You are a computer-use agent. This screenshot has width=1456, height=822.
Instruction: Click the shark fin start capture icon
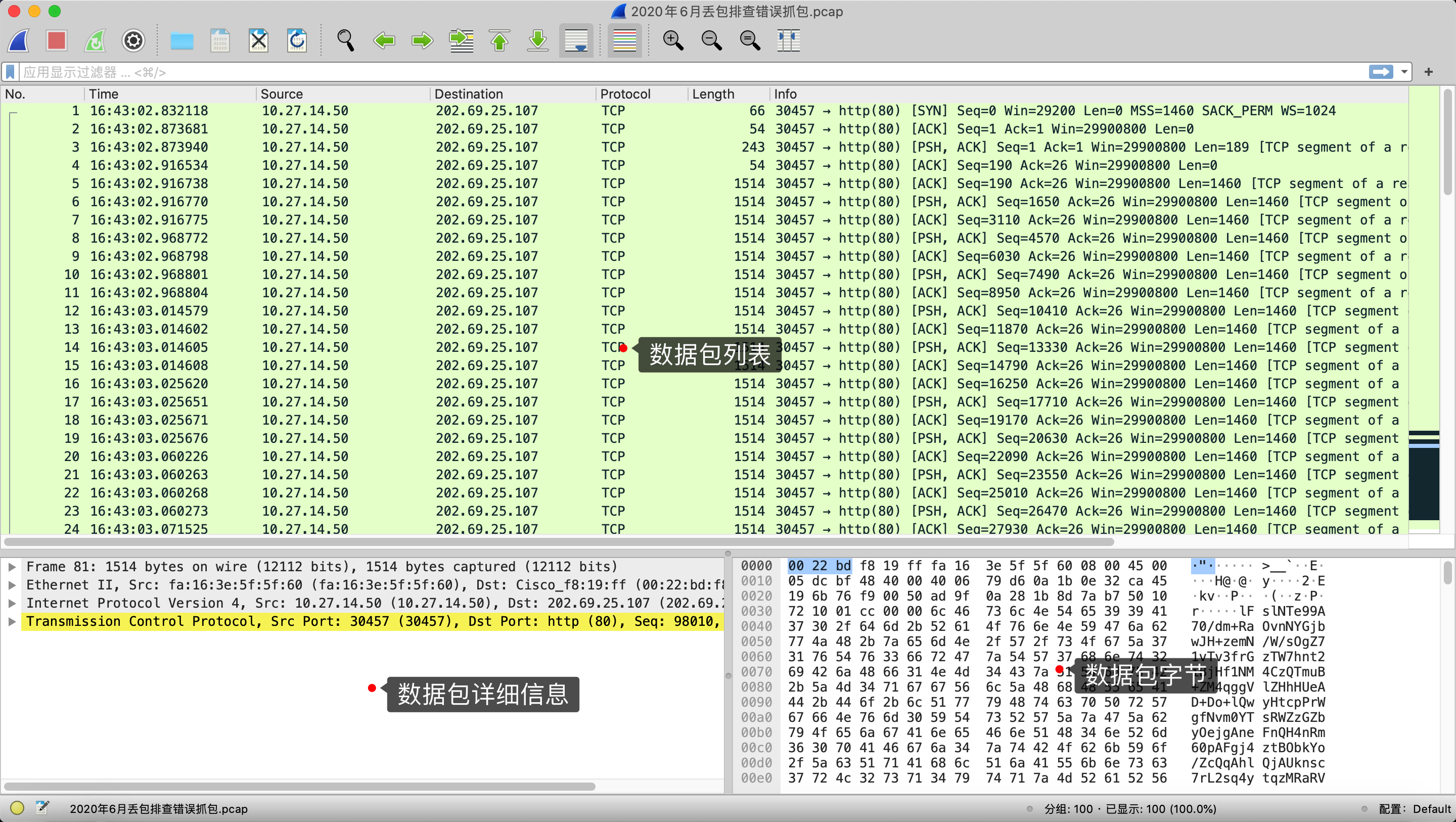(19, 41)
